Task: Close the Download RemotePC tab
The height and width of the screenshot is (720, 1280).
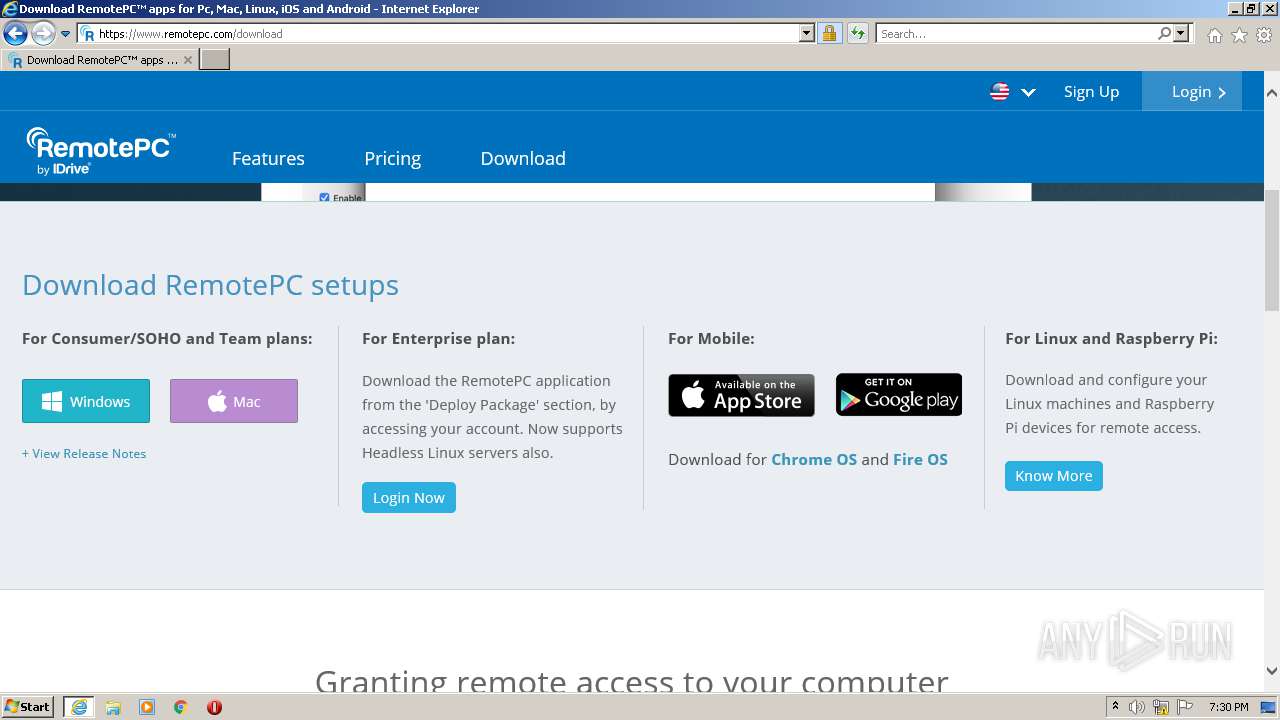Action: 188,60
